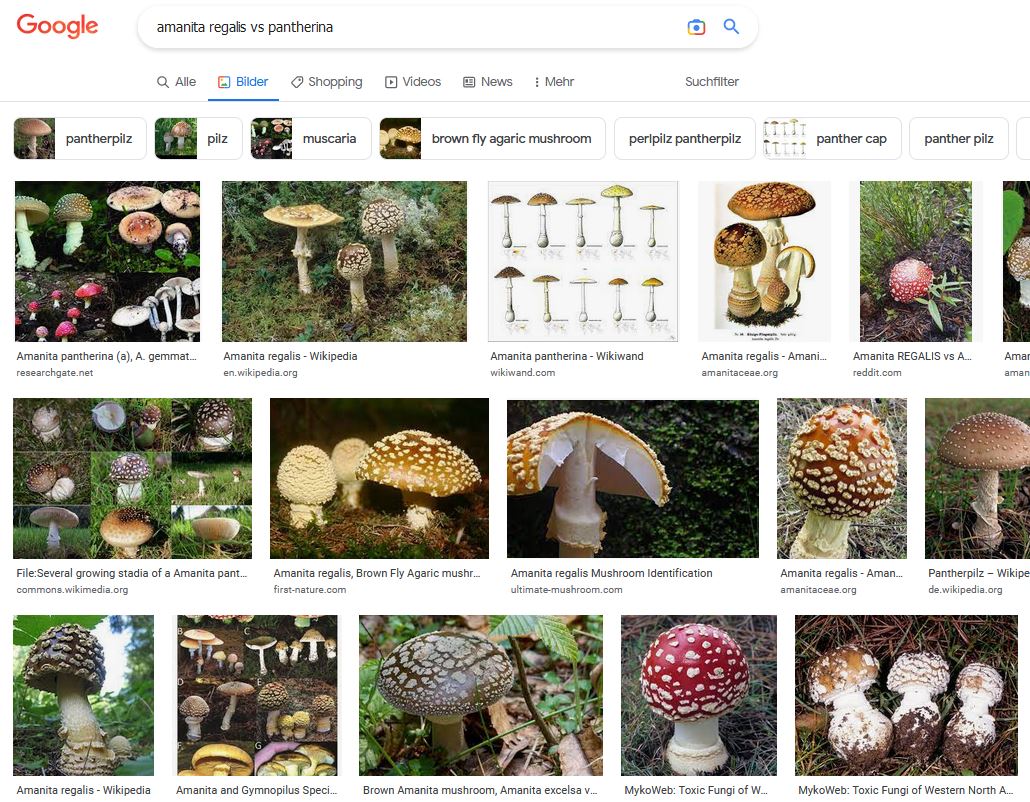Expand the Mehr menu
The image size is (1030, 802).
(x=553, y=82)
